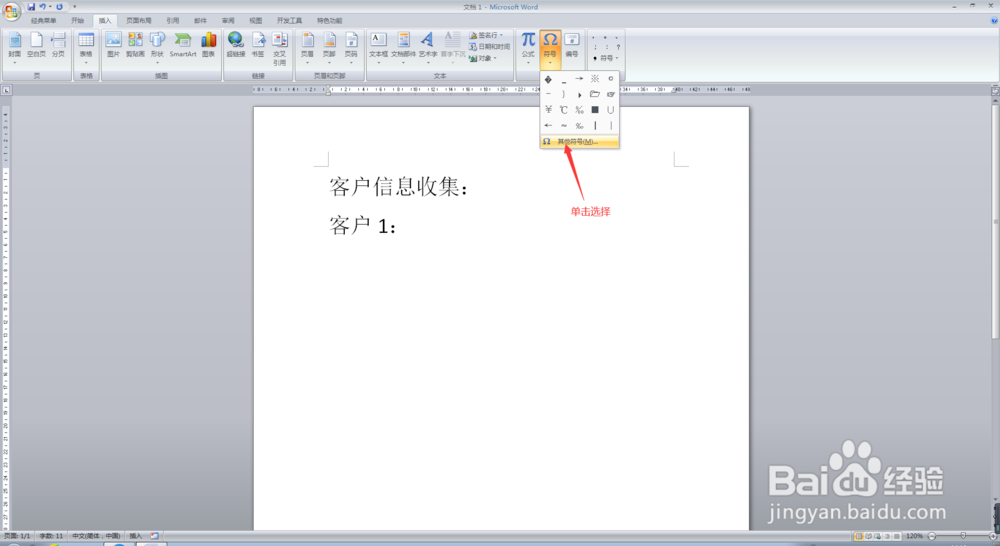Open the 文档部件 quick parts dropdown
The height and width of the screenshot is (546, 1000).
coord(403,47)
